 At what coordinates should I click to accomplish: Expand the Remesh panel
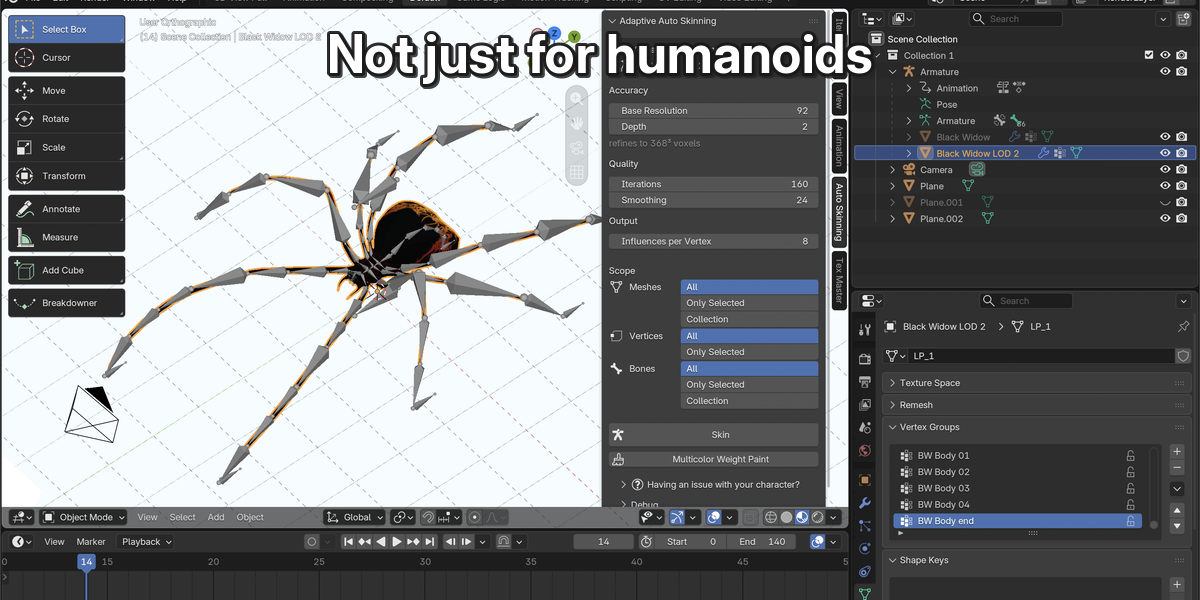[1039, 405]
